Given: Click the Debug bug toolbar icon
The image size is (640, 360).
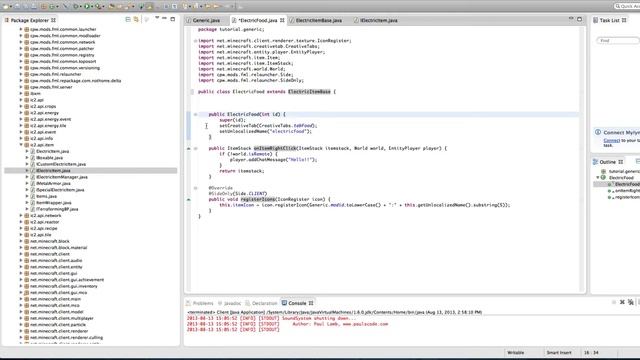Looking at the screenshot, I should [76, 7].
